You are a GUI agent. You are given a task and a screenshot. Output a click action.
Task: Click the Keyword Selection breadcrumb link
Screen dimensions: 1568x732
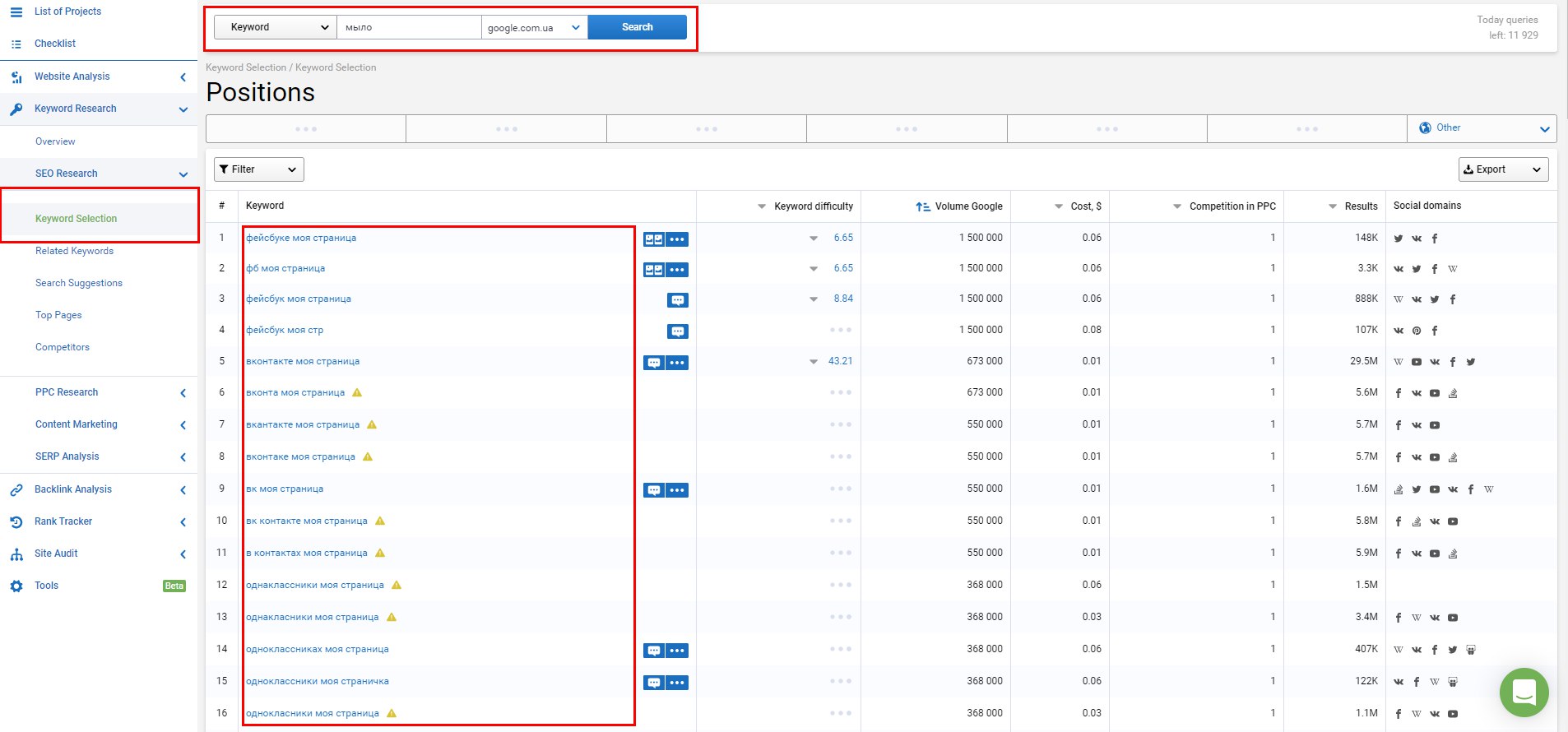246,67
